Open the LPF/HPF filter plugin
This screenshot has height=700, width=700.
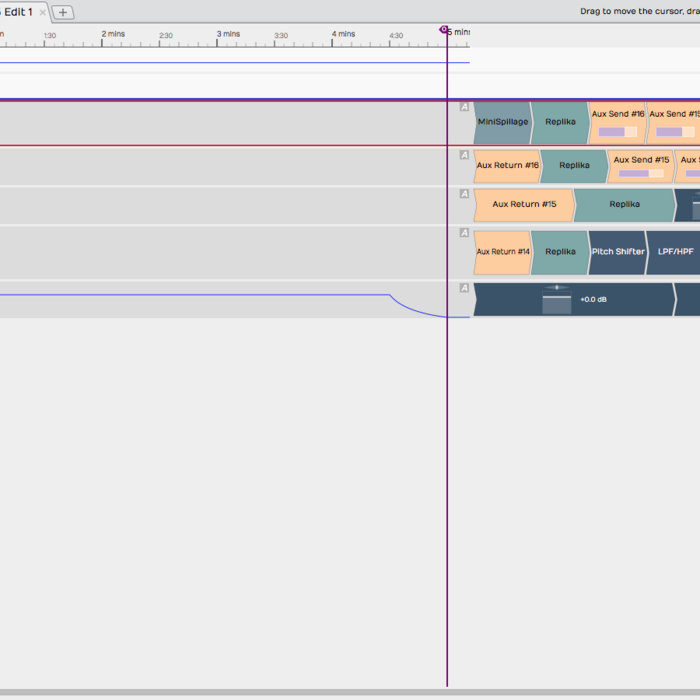pyautogui.click(x=675, y=251)
